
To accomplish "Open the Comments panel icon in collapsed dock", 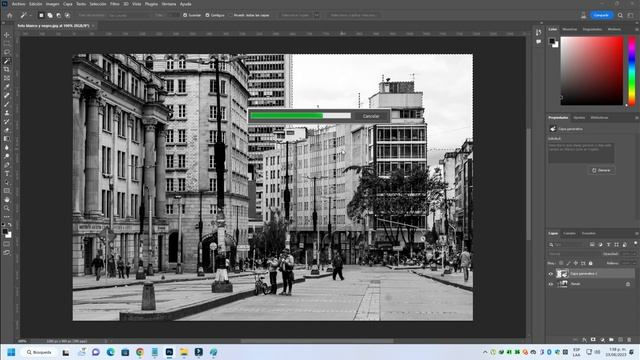I will tap(539, 42).
